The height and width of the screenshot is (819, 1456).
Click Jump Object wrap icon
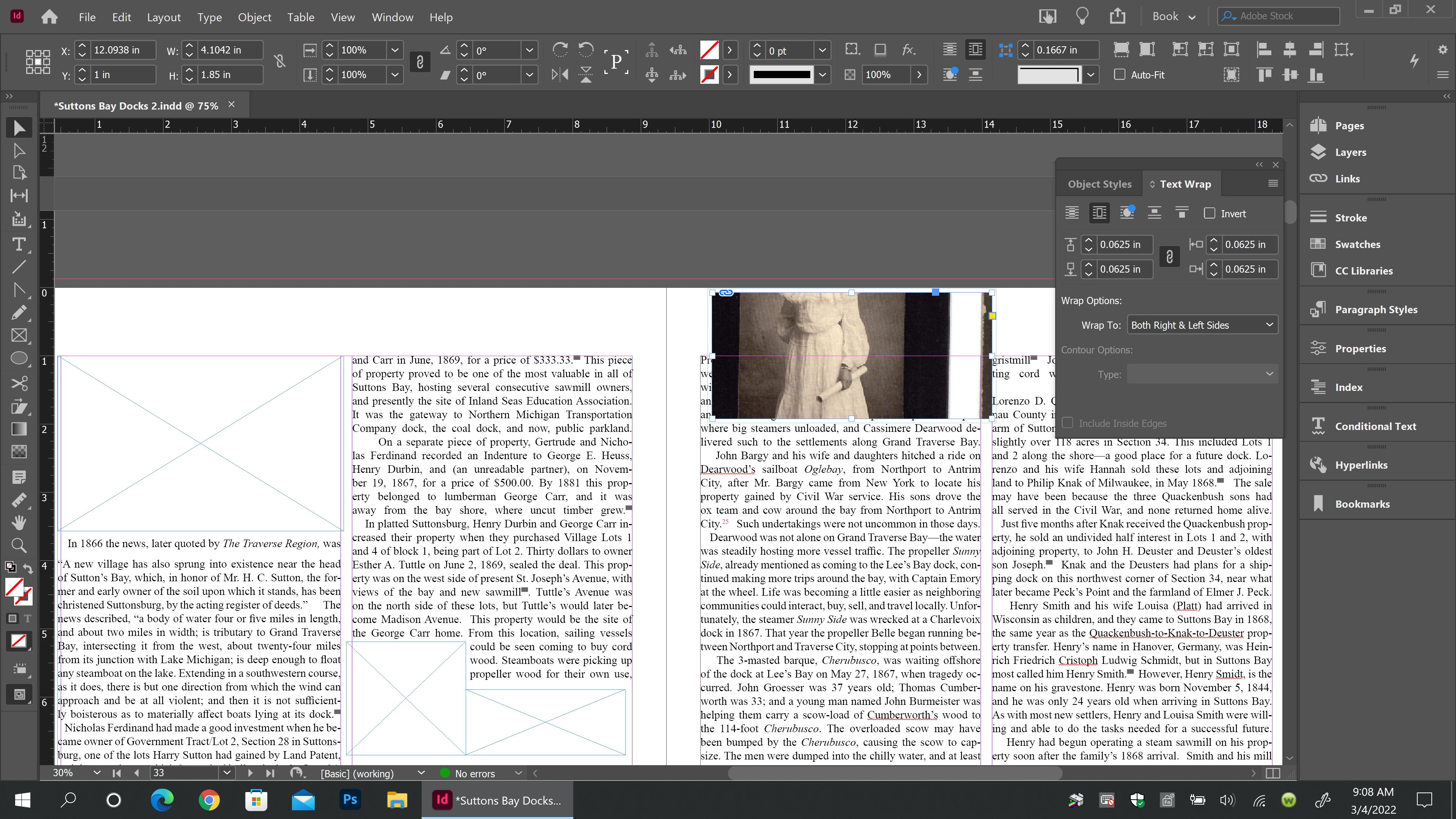coord(1154,213)
